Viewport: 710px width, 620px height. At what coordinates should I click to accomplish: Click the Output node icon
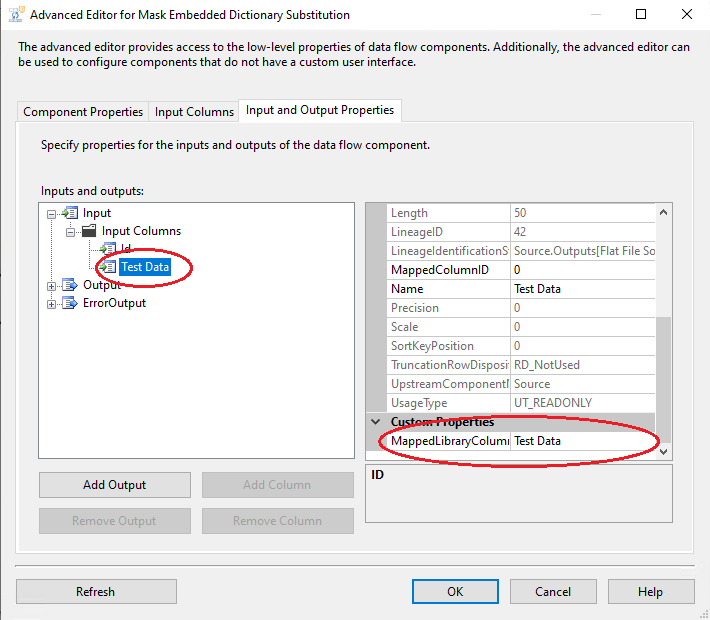[70, 285]
